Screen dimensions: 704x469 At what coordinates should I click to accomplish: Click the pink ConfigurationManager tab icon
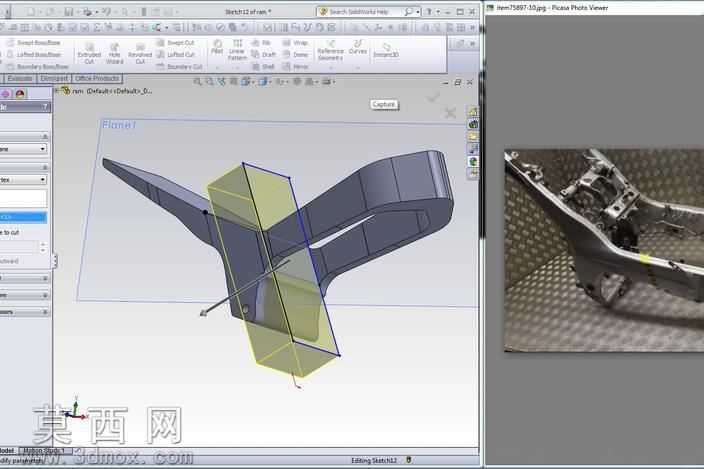coord(5,94)
